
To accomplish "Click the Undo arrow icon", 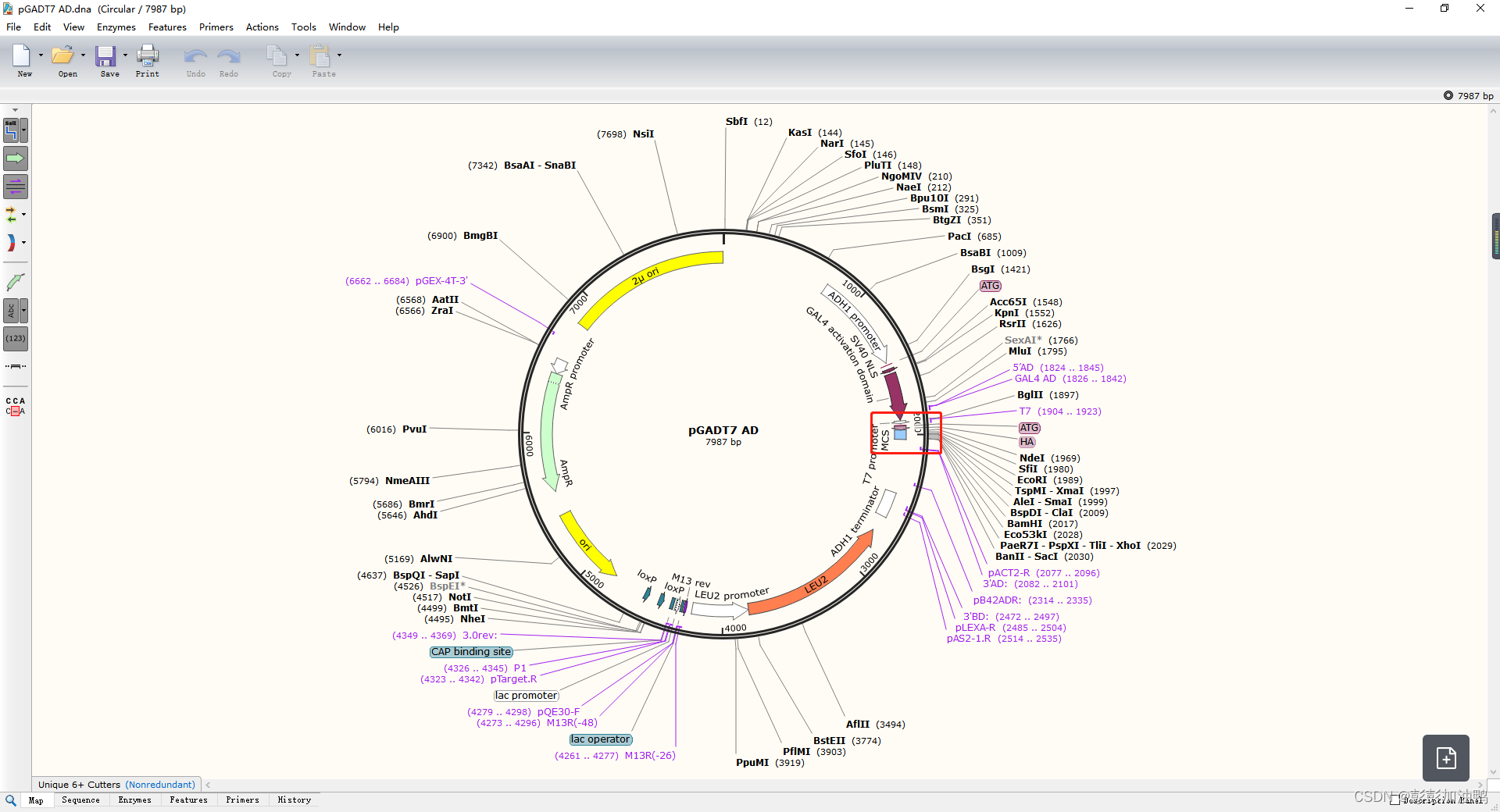I will pos(195,56).
